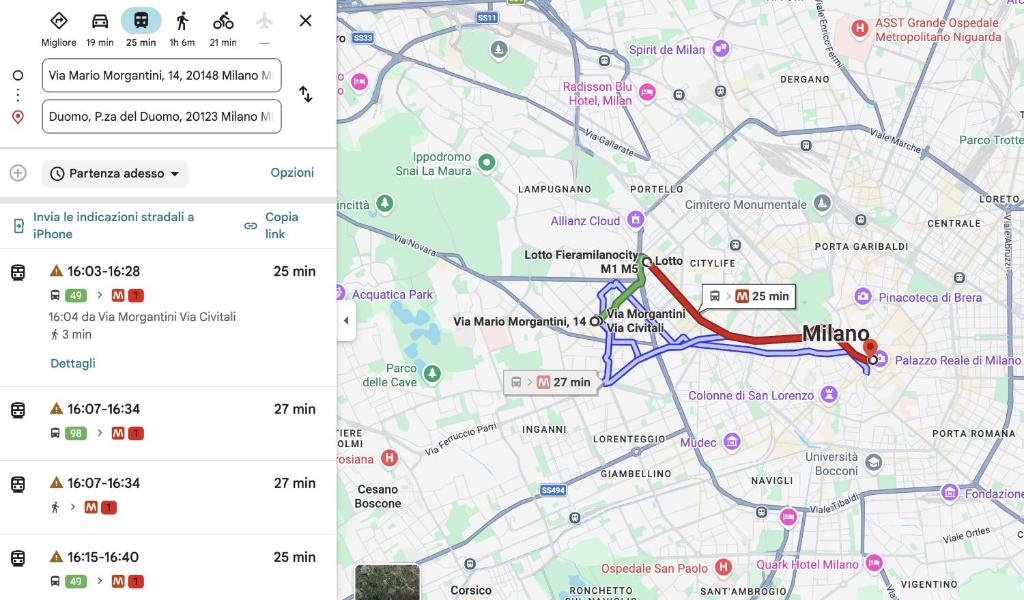Click the Parco delle Cave marker
Image resolution: width=1024 pixels, height=600 pixels.
[x=432, y=374]
